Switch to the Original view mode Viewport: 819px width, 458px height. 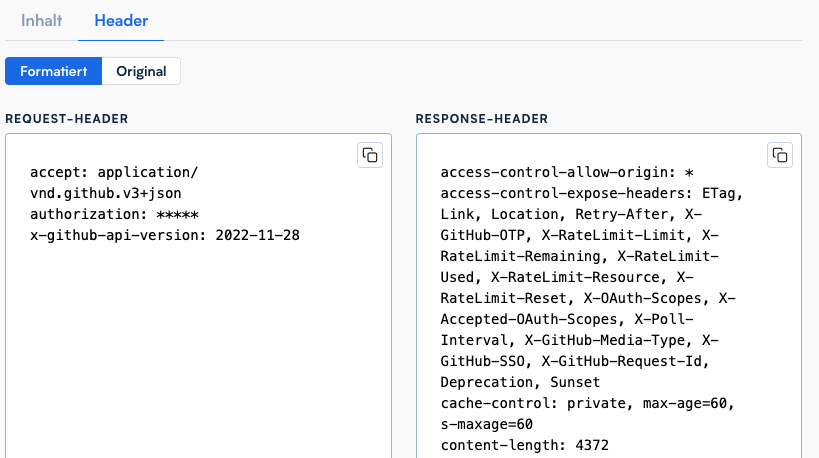(141, 71)
